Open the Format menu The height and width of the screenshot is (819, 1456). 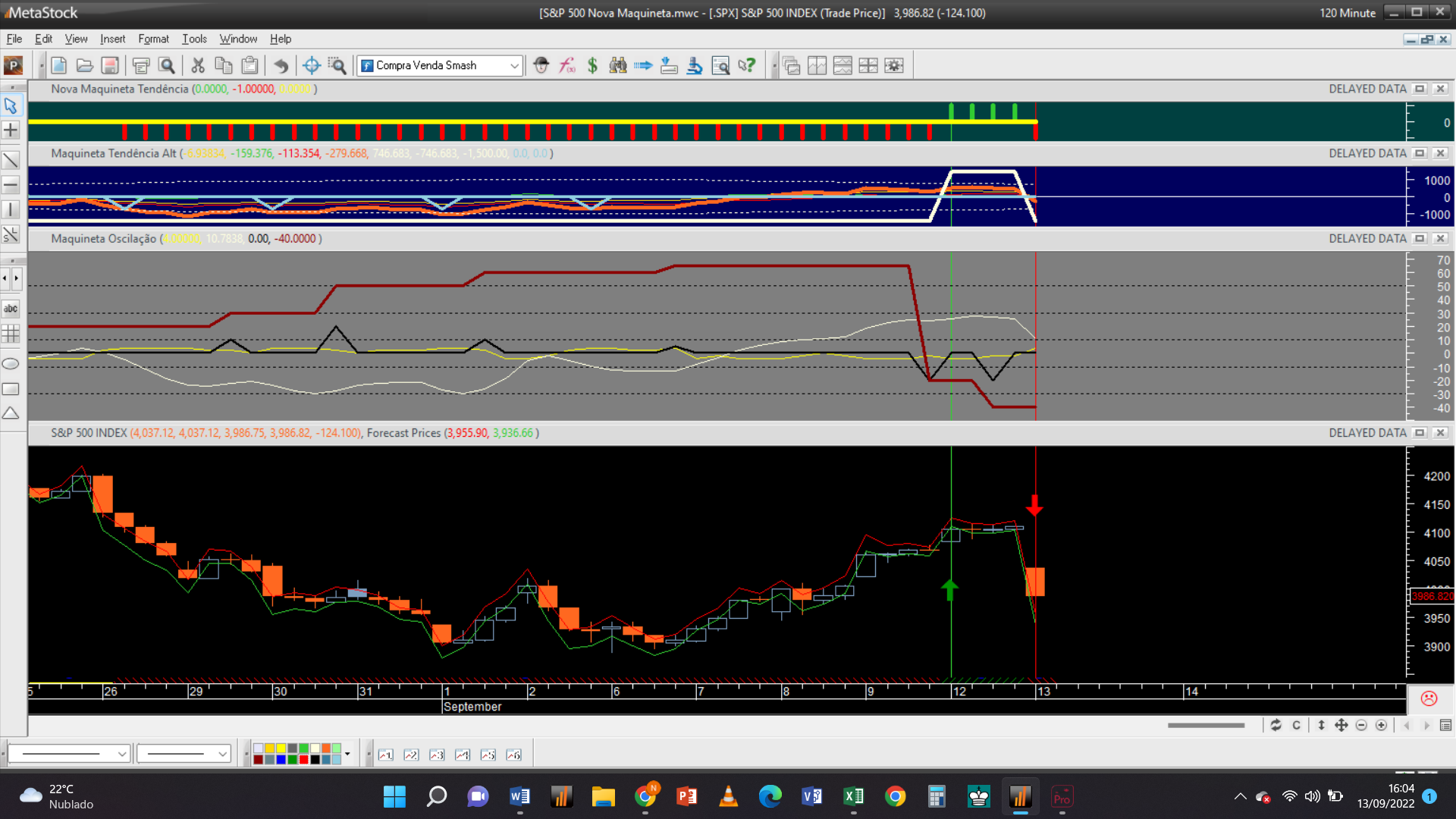[153, 39]
